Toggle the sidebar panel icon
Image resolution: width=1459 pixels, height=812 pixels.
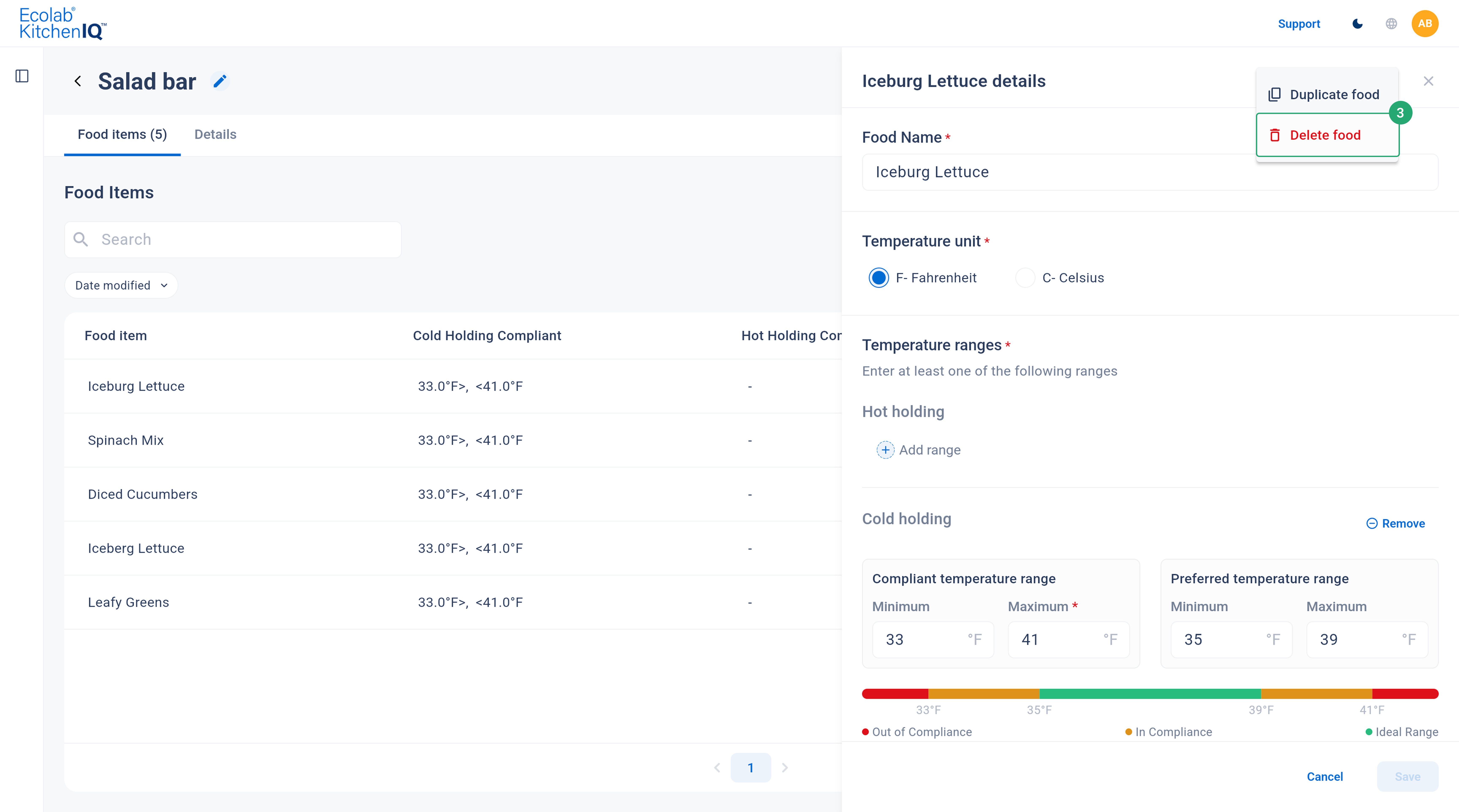(22, 76)
